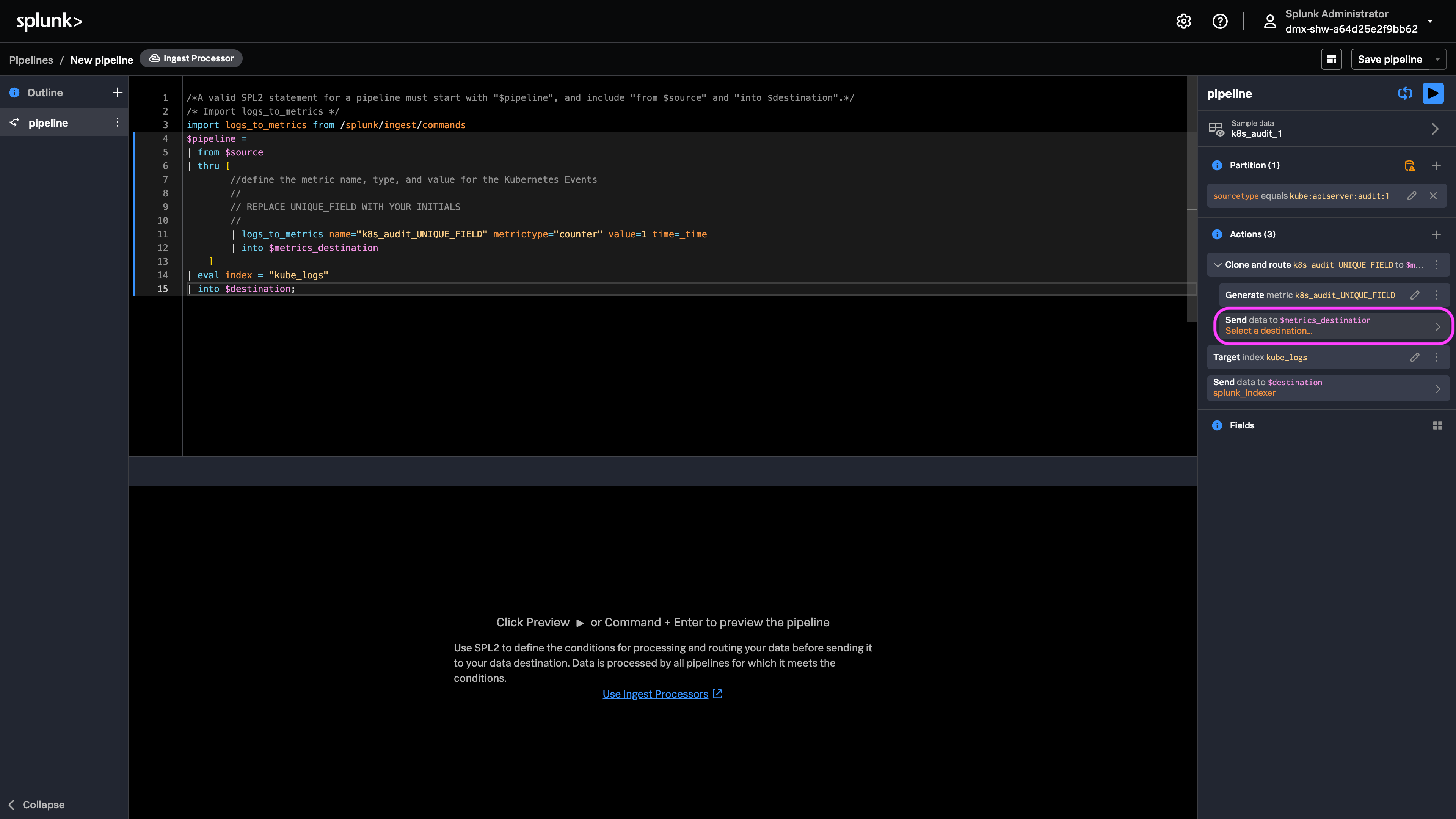Collapse the left sidebar
This screenshot has width=1456, height=819.
pos(37,804)
